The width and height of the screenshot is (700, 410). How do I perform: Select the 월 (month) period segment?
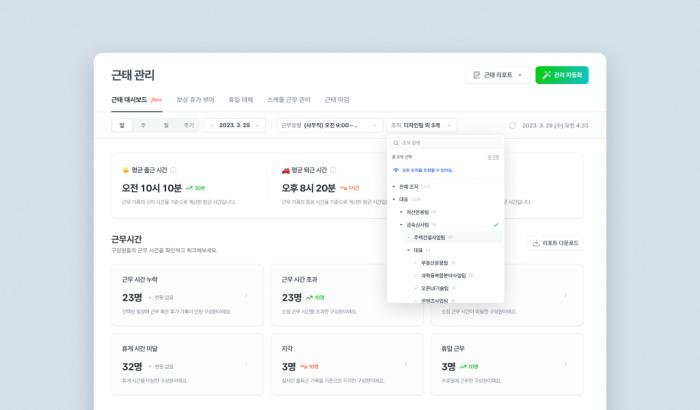click(x=166, y=126)
